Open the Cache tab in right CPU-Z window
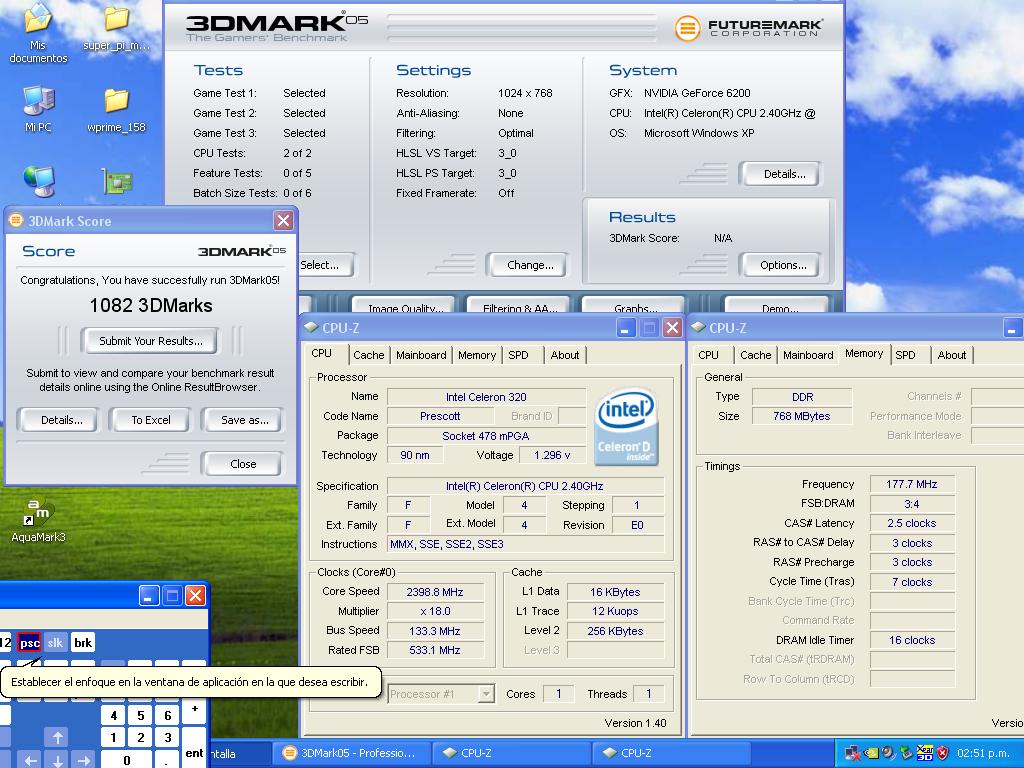The image size is (1024, 768). pyautogui.click(x=756, y=355)
